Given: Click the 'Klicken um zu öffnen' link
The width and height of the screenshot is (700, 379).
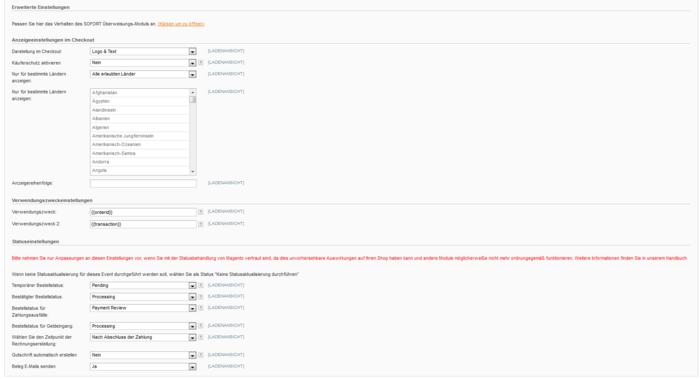Looking at the screenshot, I should click(x=181, y=24).
